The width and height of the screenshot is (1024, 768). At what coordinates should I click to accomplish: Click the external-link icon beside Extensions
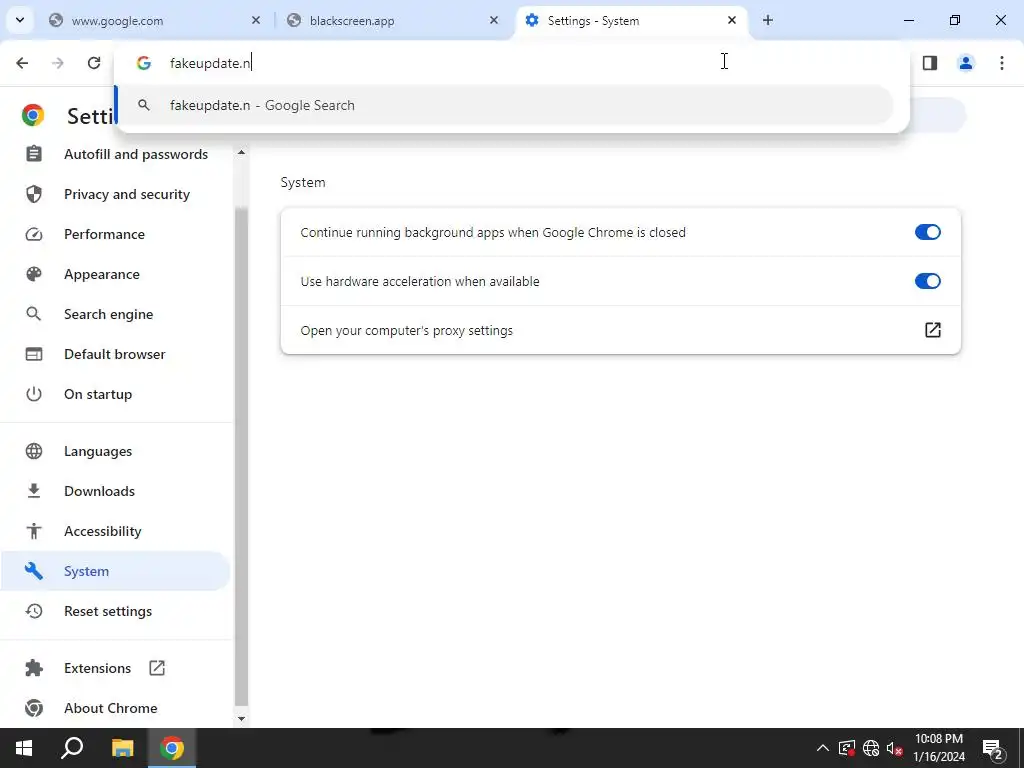click(x=157, y=667)
